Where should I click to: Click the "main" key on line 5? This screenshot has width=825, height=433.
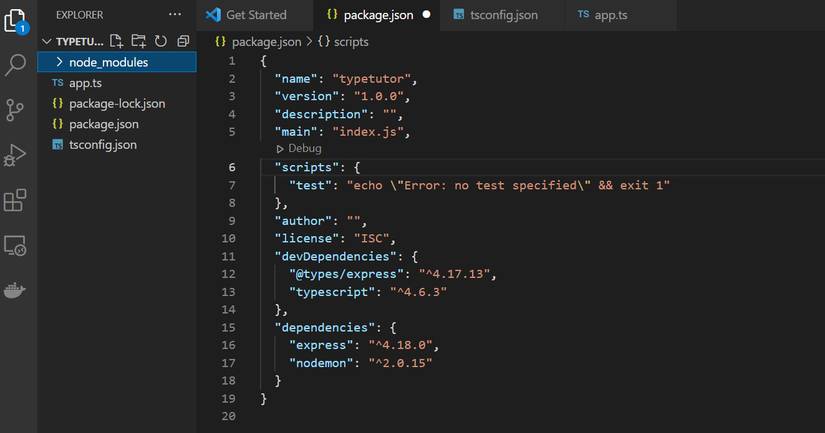pyautogui.click(x=296, y=132)
